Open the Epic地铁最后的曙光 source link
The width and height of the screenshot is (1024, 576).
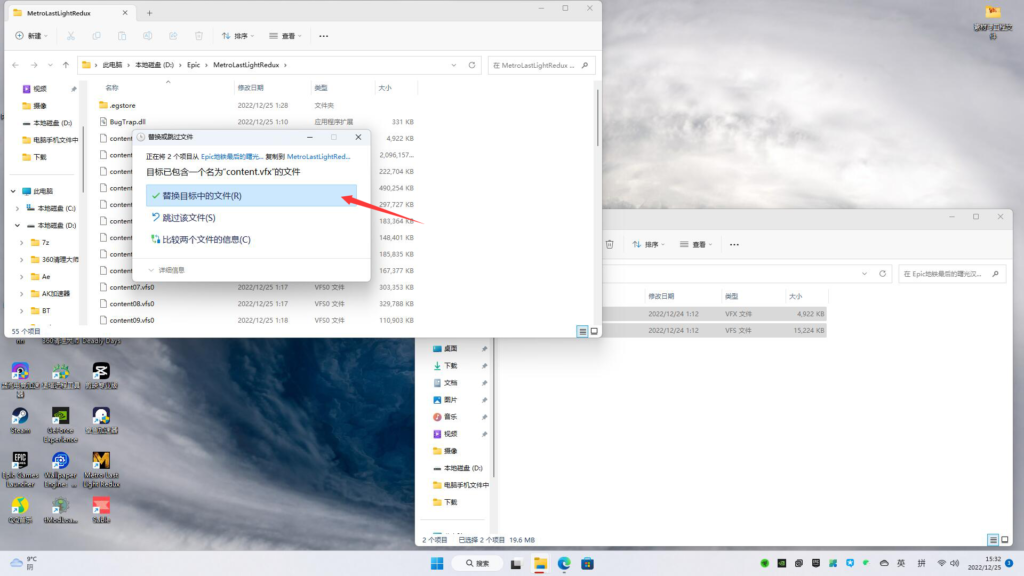(x=232, y=157)
